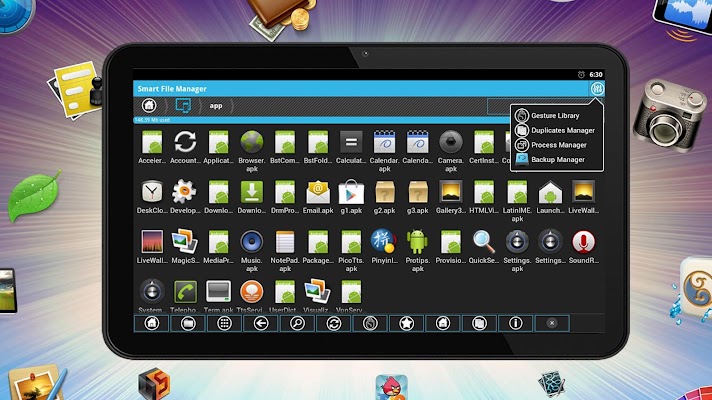Switch view with the grid toolbar button
712x400 pixels.
click(224, 323)
